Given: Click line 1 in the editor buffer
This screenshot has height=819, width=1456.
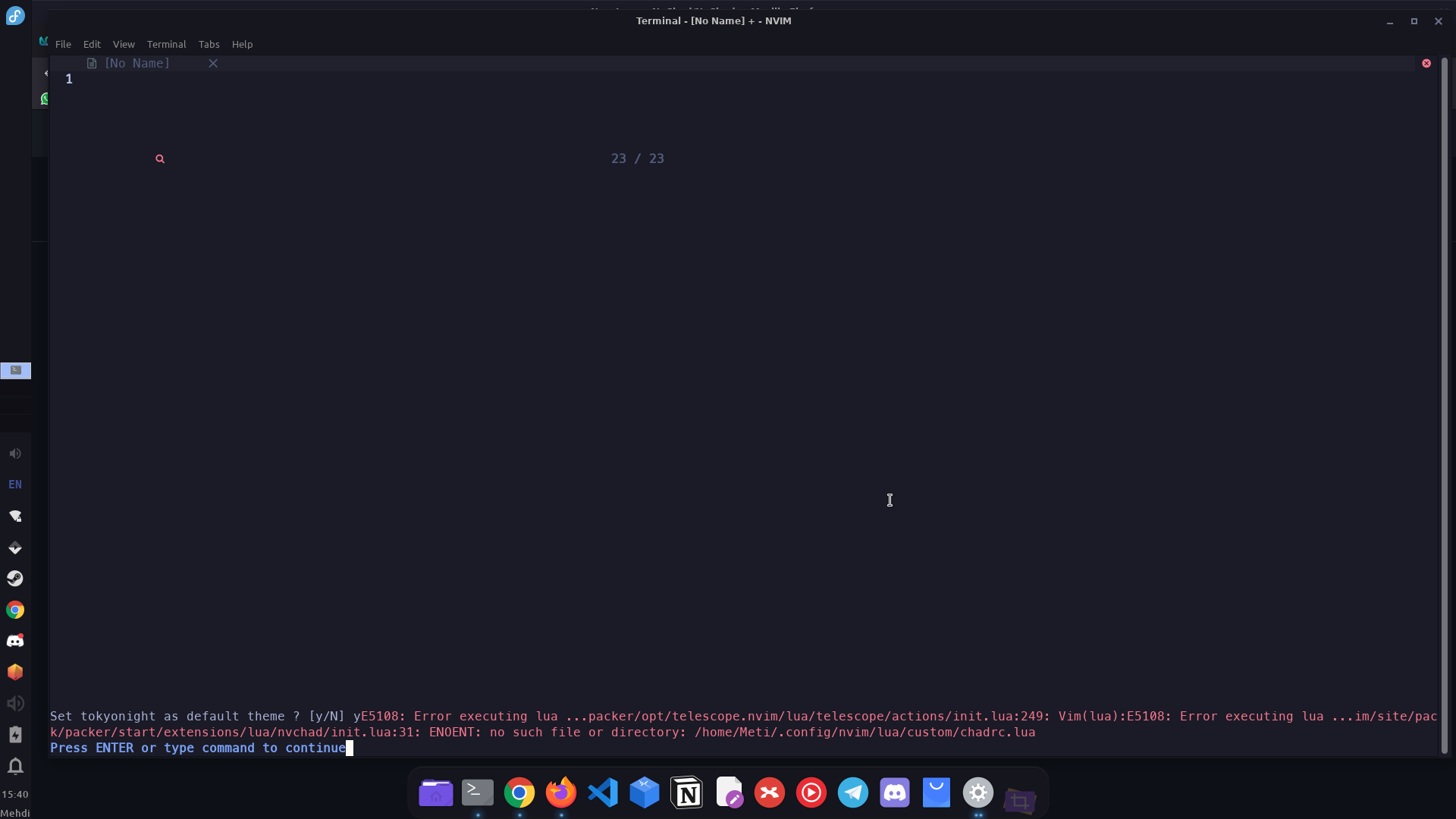Looking at the screenshot, I should pos(69,79).
